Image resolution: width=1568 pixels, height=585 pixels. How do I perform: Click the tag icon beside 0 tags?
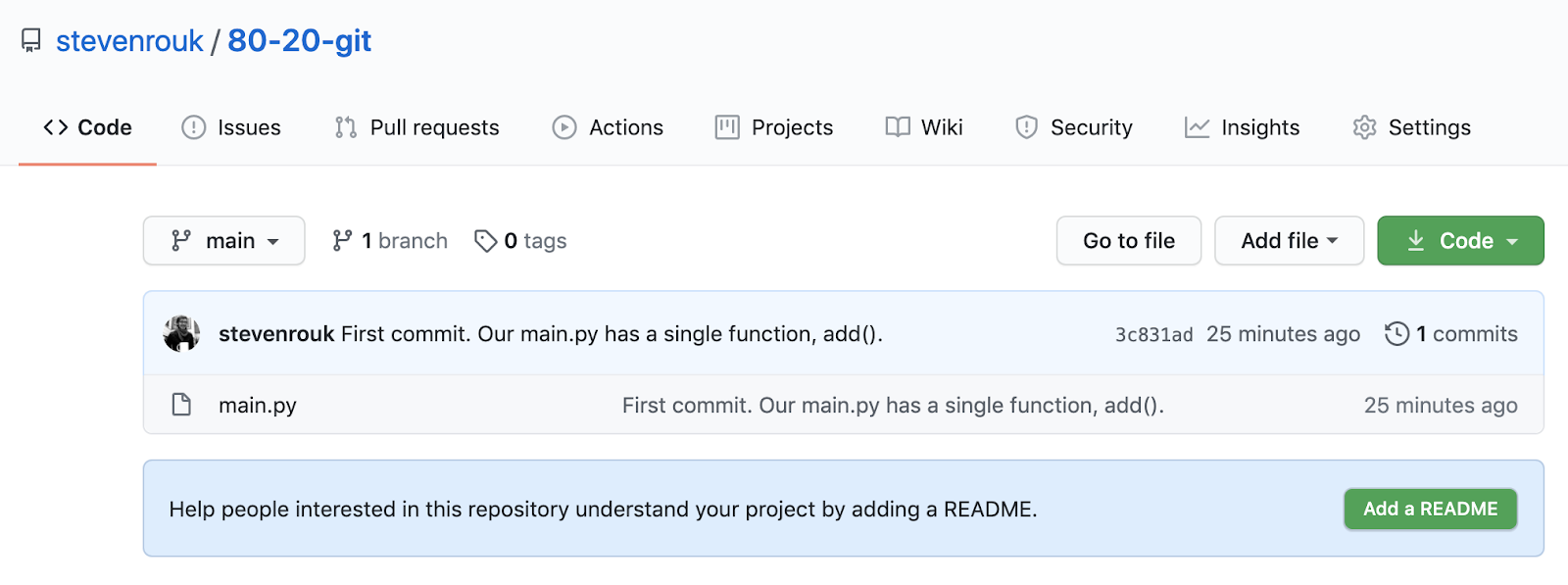[485, 241]
